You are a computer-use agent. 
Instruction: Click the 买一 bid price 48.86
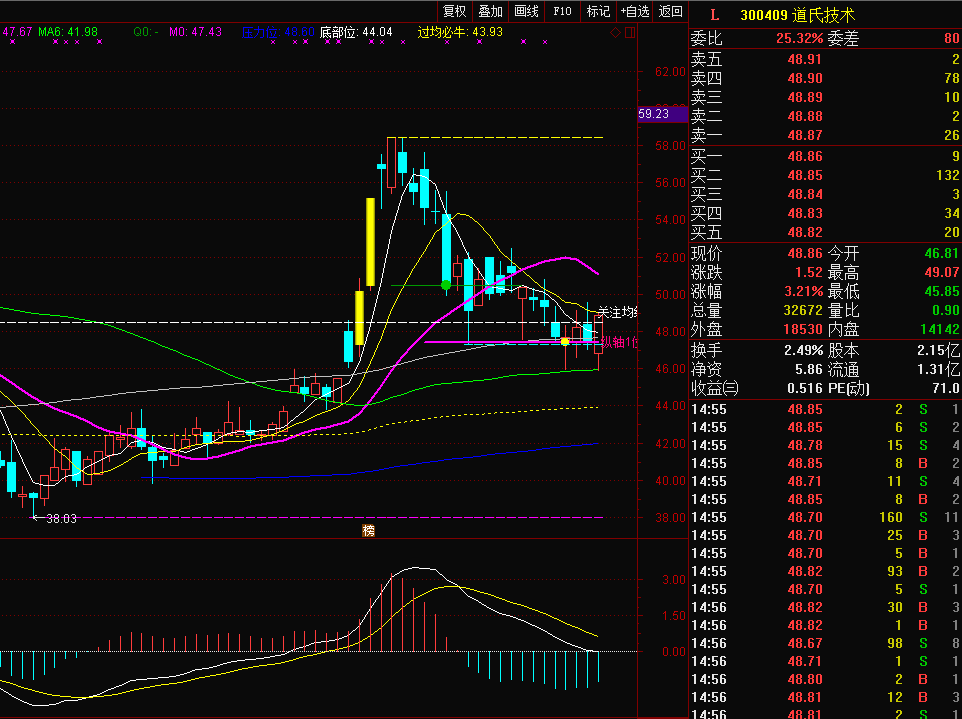click(x=805, y=156)
